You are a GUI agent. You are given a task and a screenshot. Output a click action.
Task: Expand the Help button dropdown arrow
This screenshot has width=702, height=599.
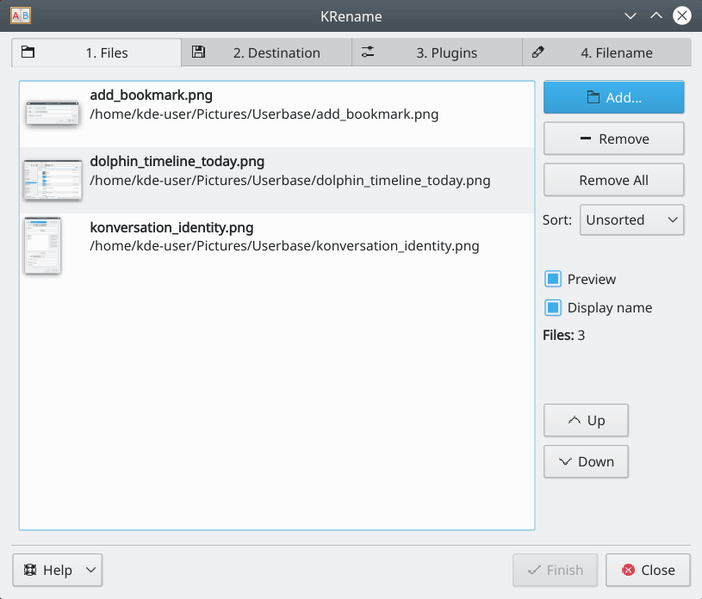tap(90, 570)
